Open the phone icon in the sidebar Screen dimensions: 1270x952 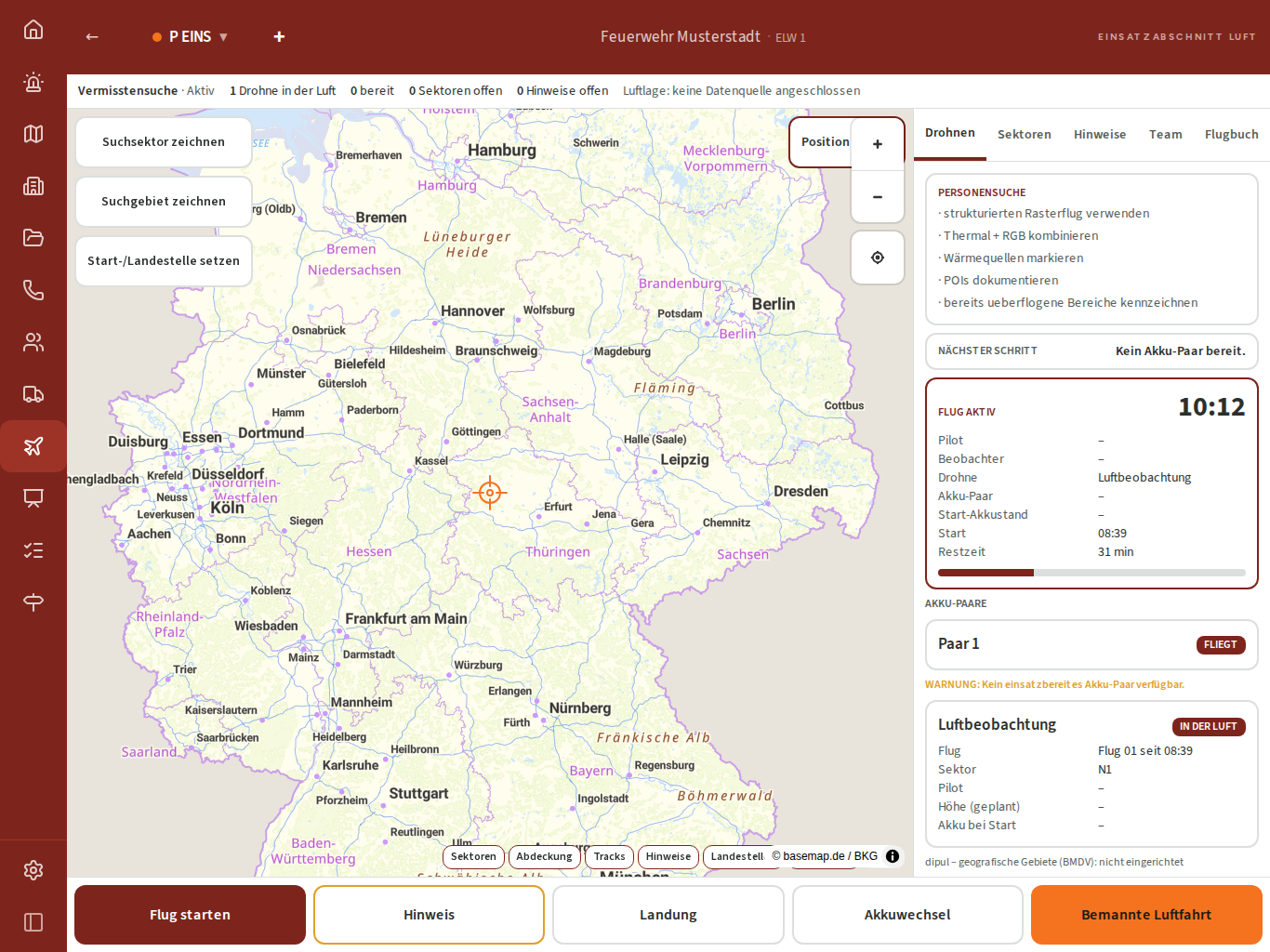click(33, 290)
